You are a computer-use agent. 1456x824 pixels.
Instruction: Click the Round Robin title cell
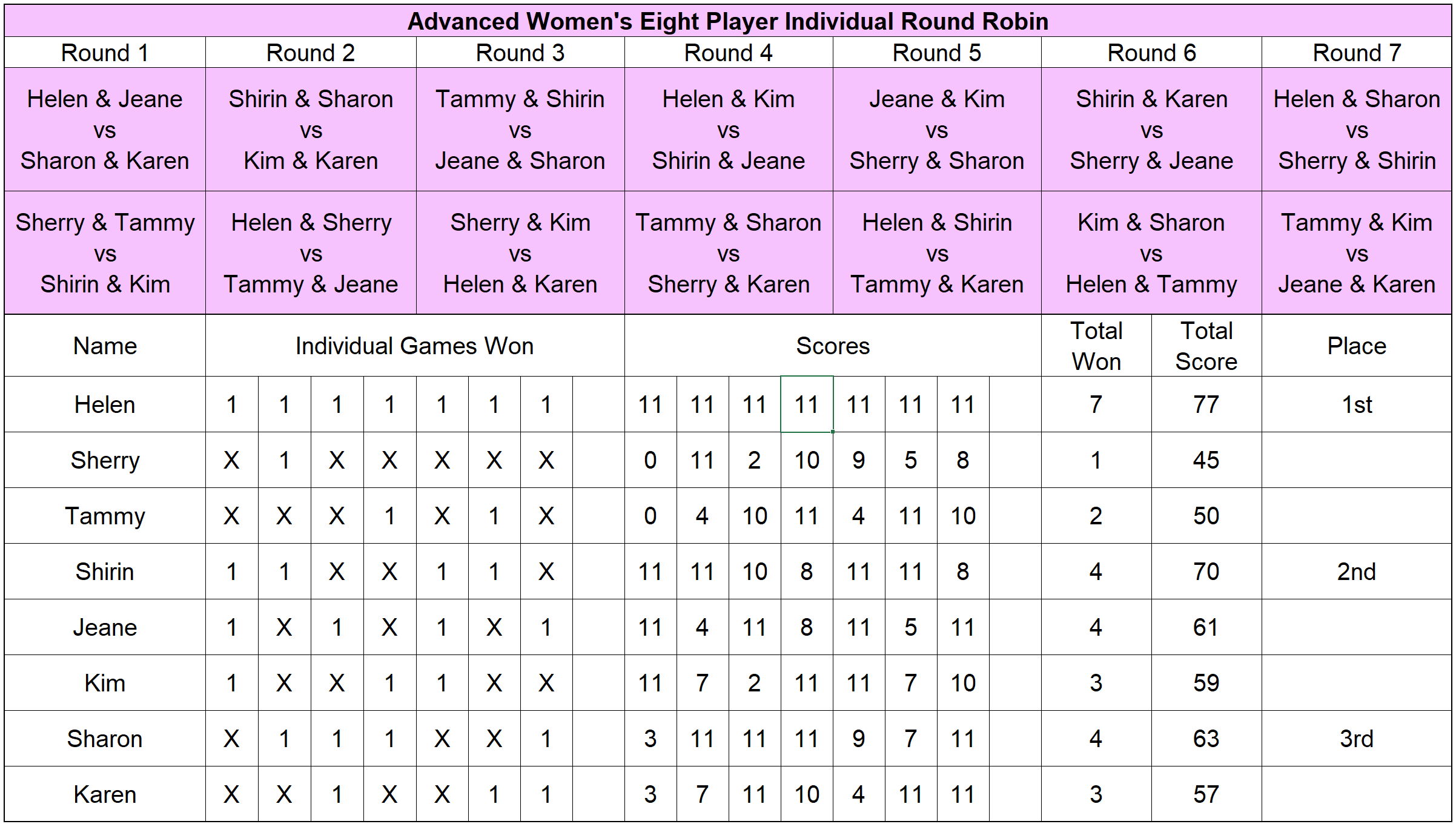[x=727, y=21]
